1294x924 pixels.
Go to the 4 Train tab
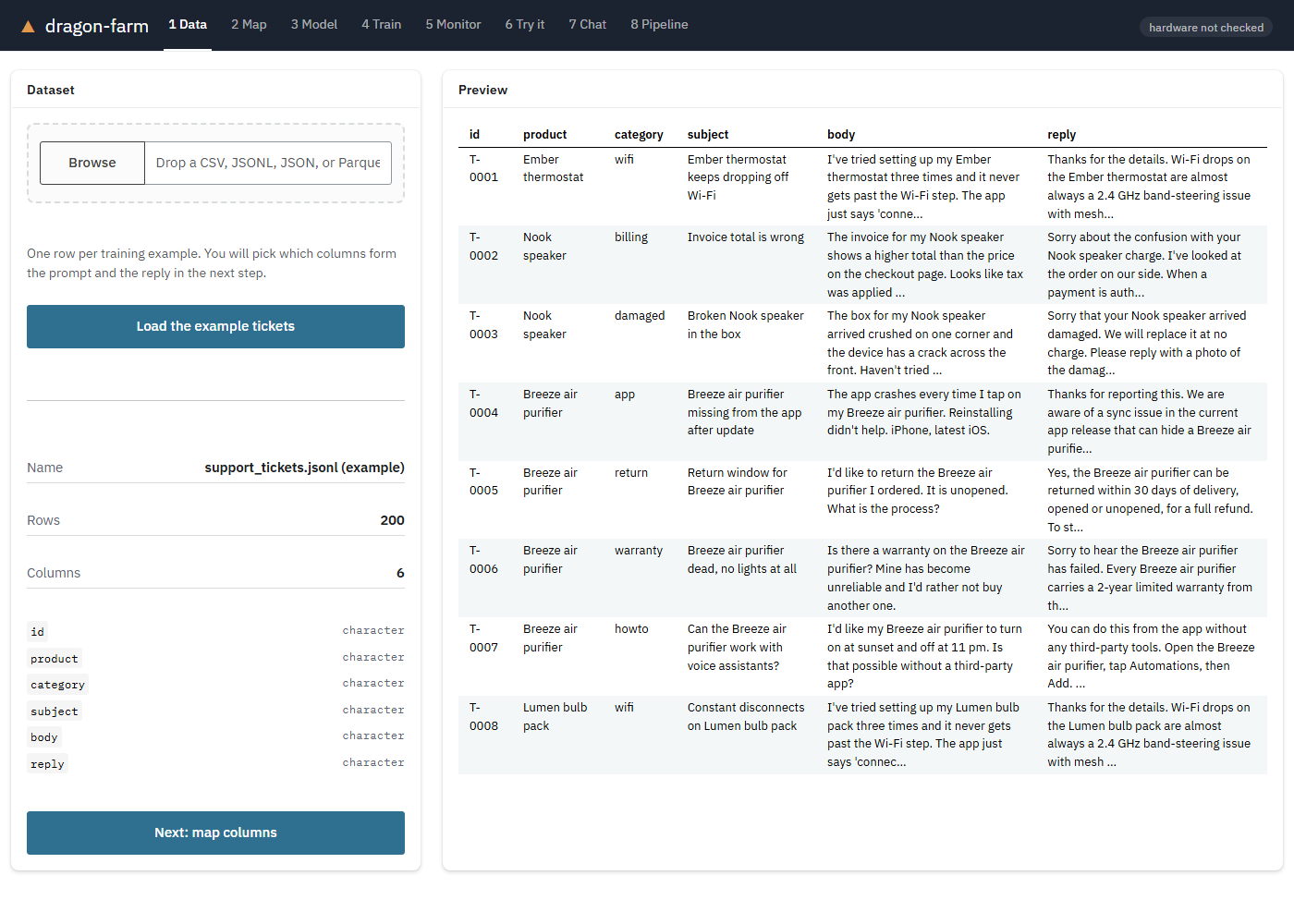point(382,25)
